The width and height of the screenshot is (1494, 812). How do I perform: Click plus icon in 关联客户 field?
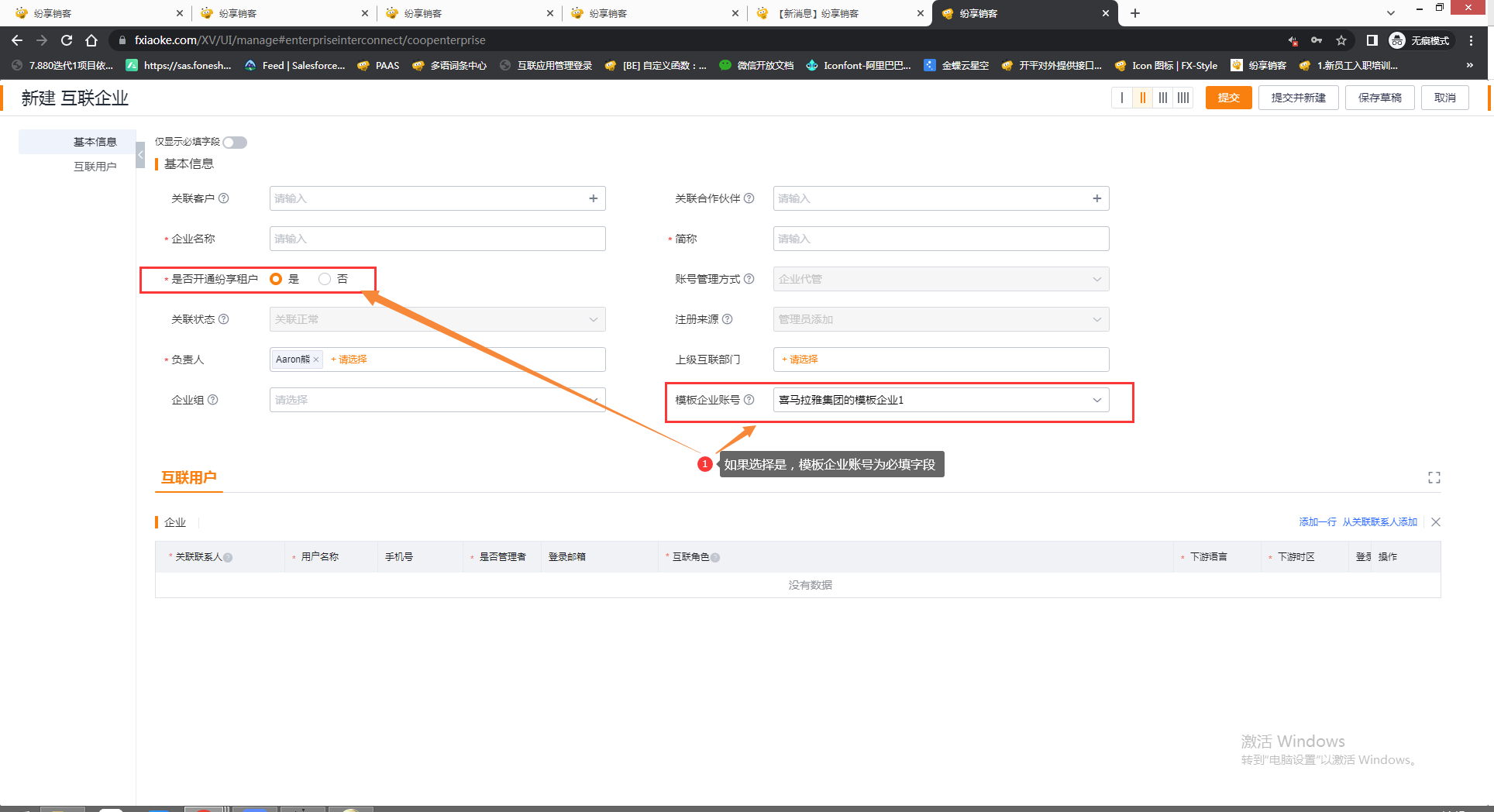pyautogui.click(x=594, y=198)
